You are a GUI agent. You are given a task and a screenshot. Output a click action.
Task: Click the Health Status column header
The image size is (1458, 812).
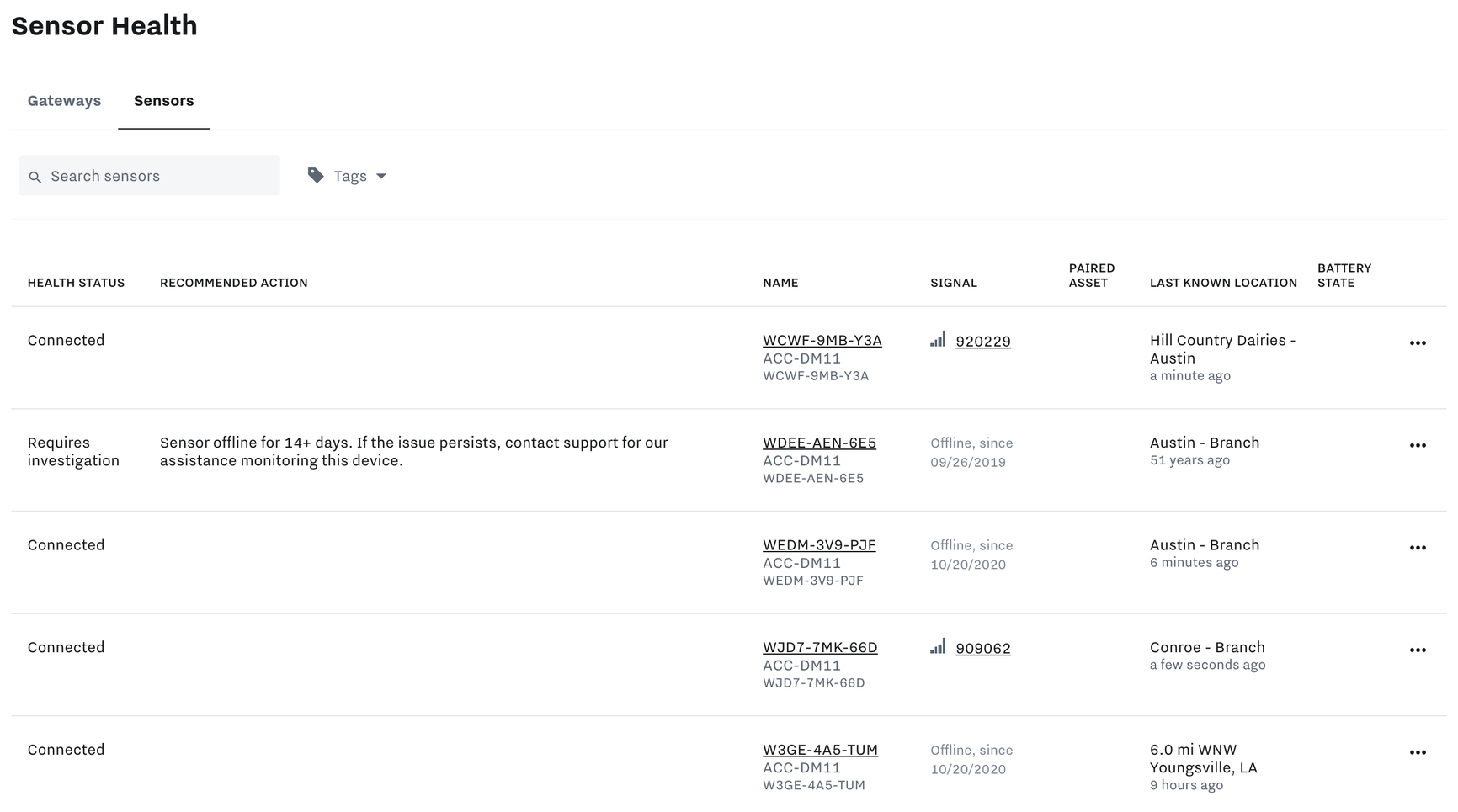point(76,283)
